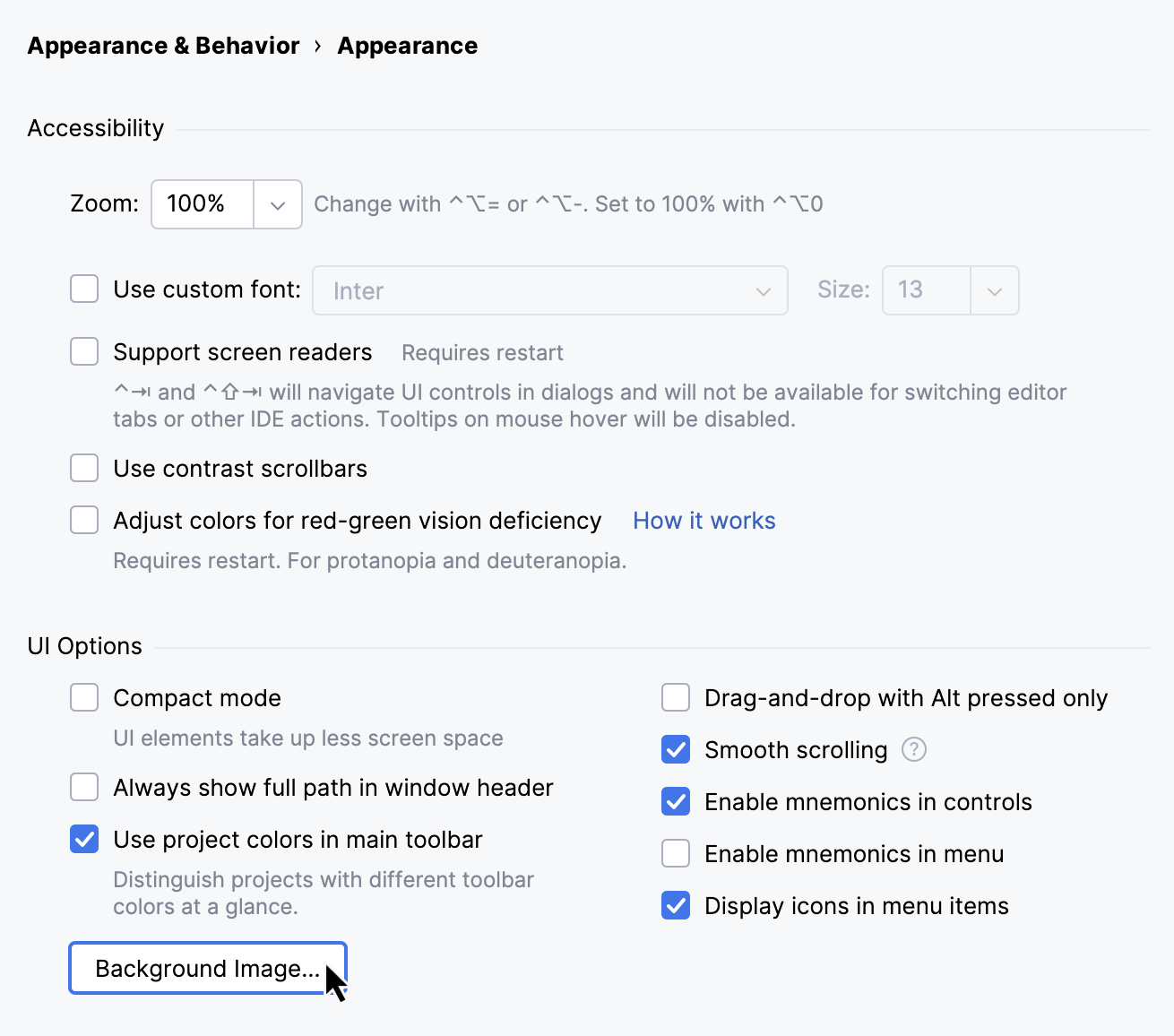Turn off Display icons in menu items
Screen dimensions: 1174x1036
point(676,905)
